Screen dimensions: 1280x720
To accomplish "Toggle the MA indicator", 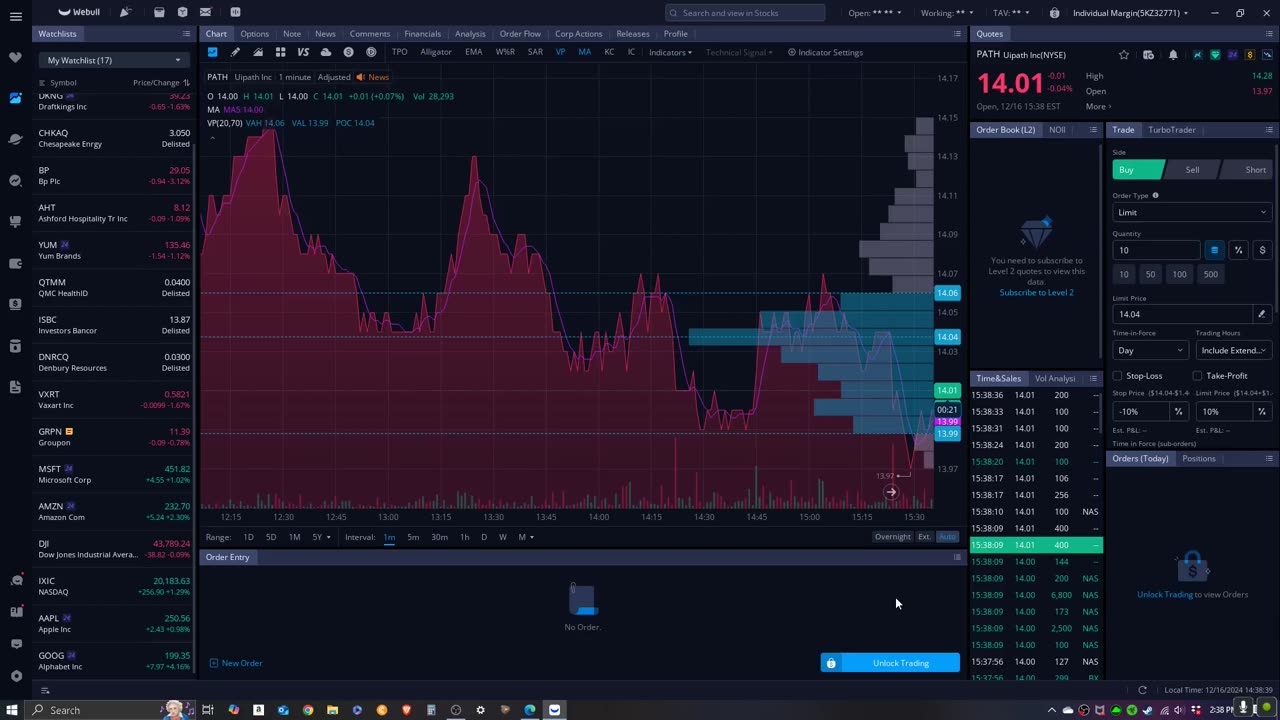I will pos(584,52).
